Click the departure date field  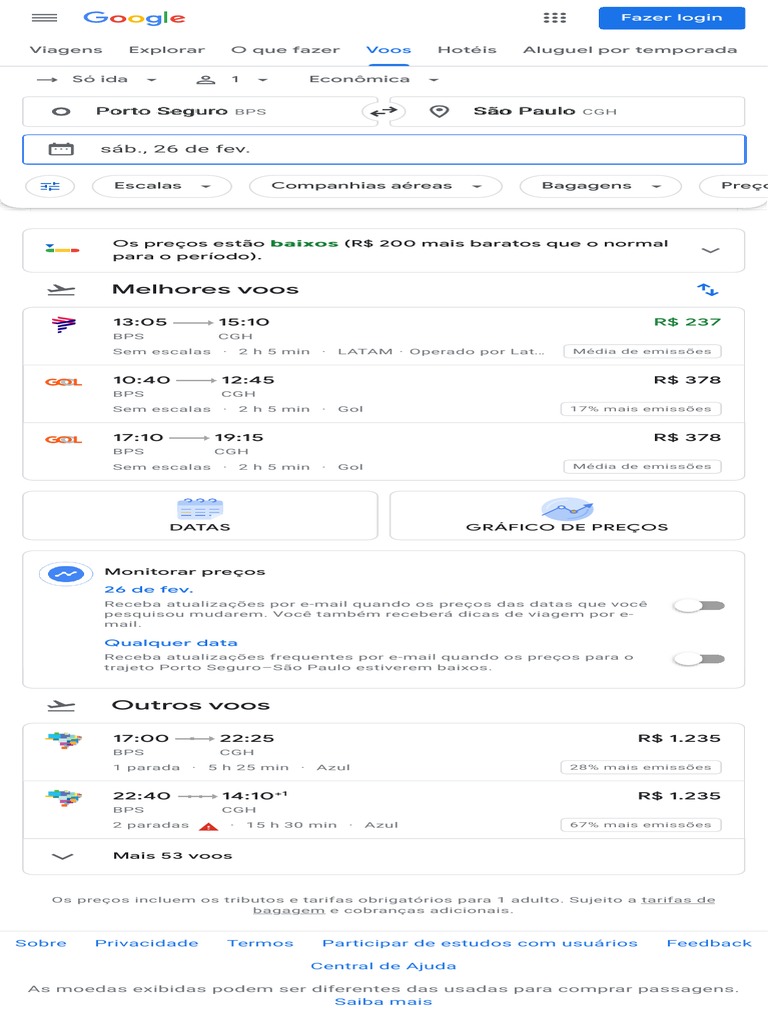[x=384, y=149]
